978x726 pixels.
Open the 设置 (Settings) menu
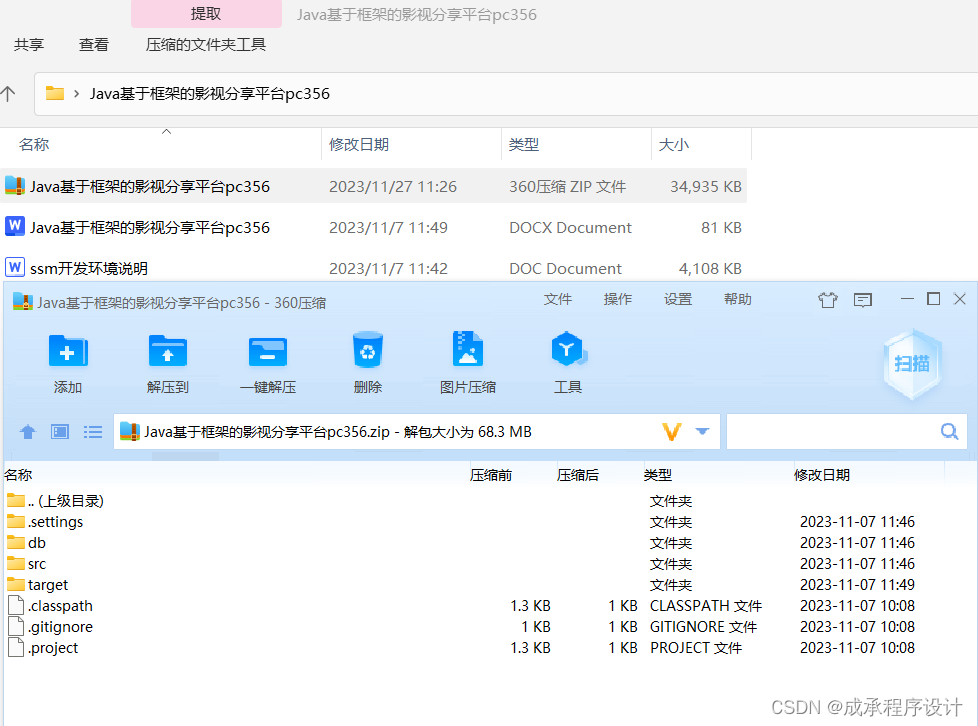pyautogui.click(x=677, y=299)
